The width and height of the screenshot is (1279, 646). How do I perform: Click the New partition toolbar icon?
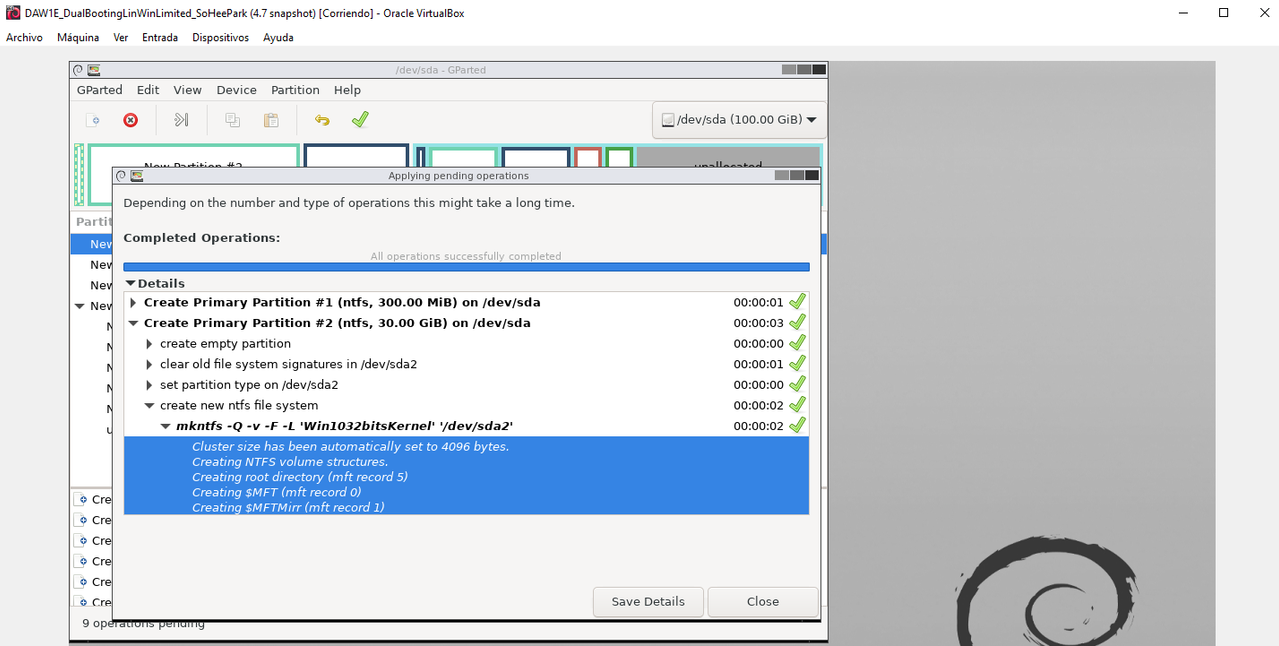(x=93, y=120)
